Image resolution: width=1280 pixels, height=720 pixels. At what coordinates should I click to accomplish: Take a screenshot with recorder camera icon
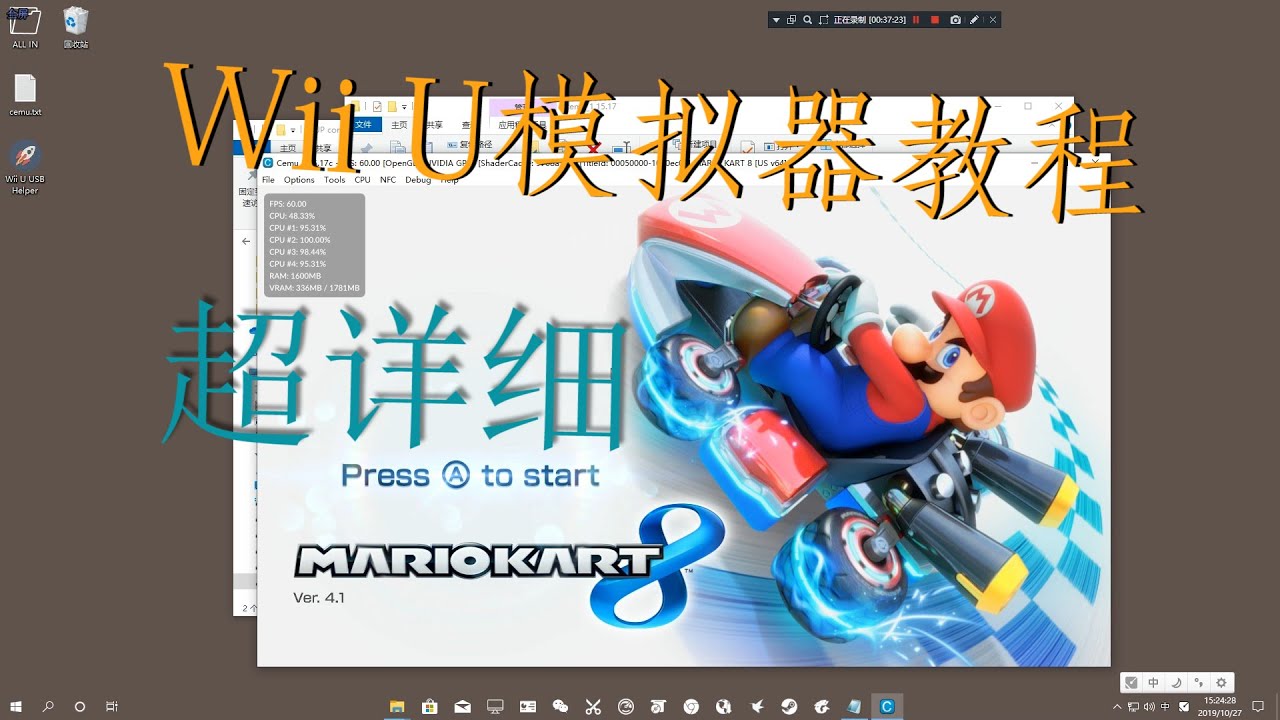pos(956,20)
